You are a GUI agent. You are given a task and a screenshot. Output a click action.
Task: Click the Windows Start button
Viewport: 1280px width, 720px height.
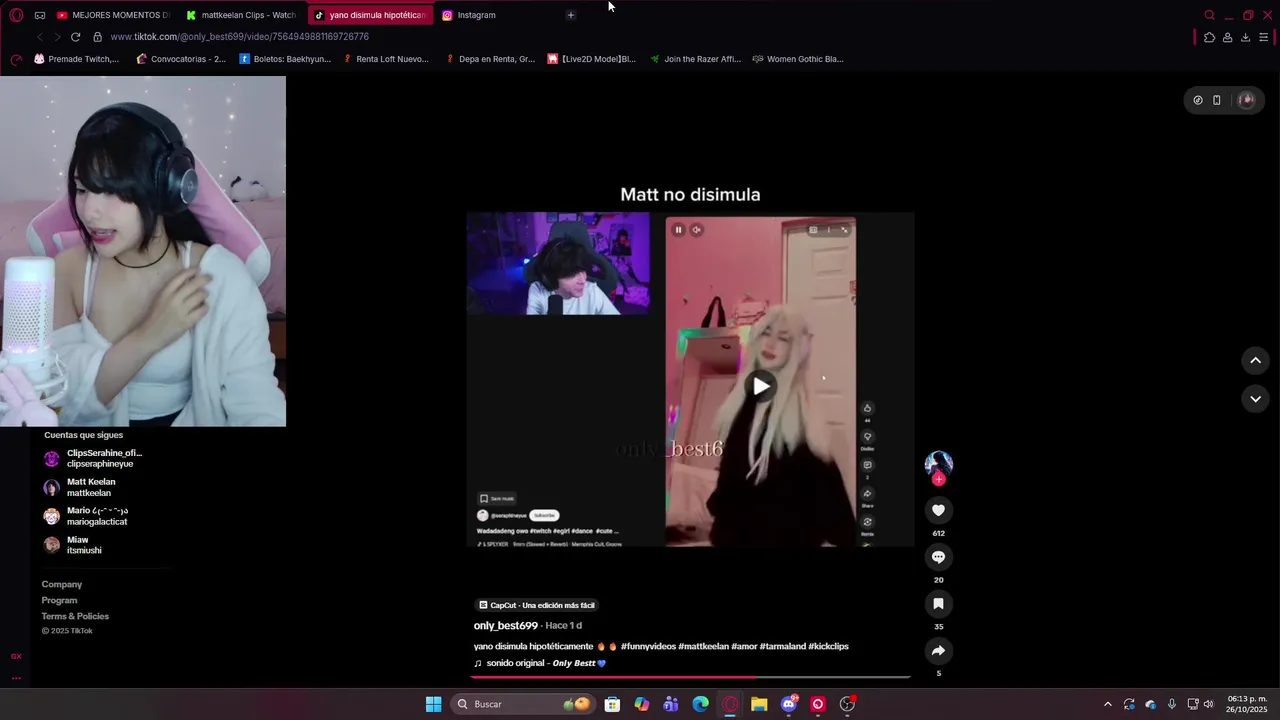pyautogui.click(x=433, y=704)
